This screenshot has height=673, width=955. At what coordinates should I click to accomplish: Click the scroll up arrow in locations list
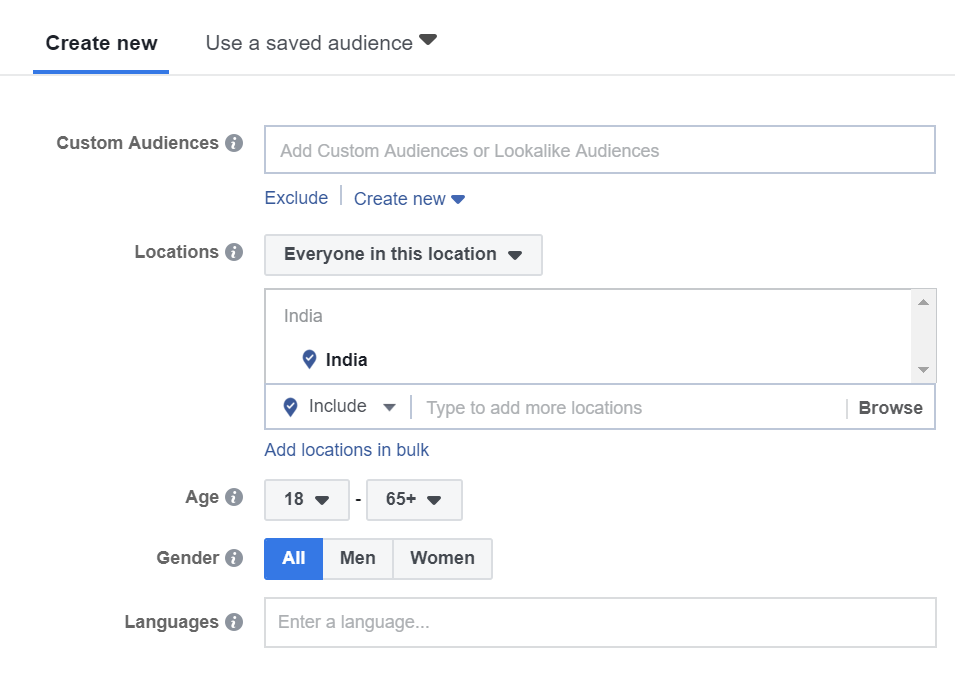923,302
